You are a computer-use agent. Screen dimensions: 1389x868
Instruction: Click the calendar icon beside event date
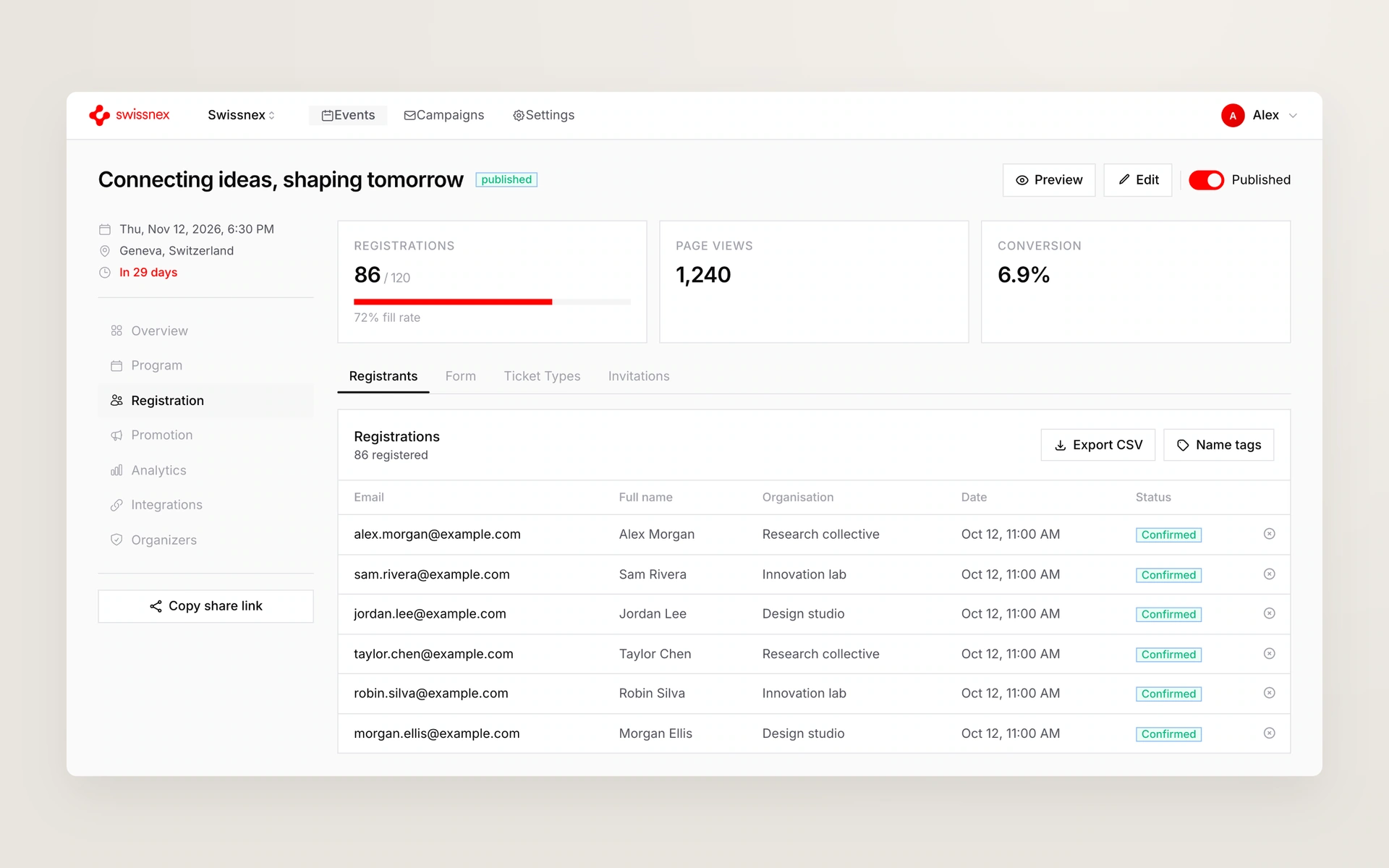105,229
